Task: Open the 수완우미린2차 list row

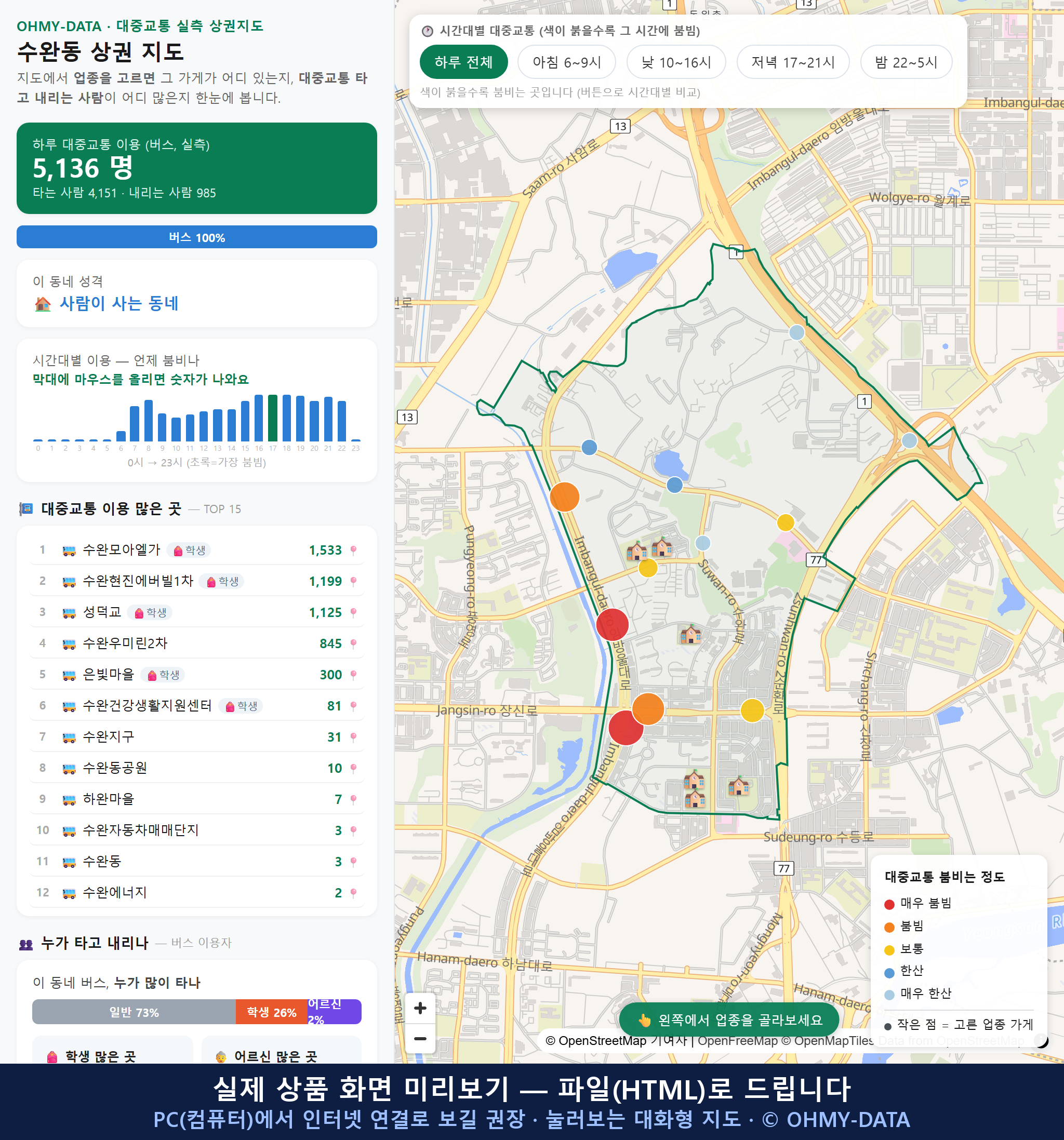Action: click(197, 644)
